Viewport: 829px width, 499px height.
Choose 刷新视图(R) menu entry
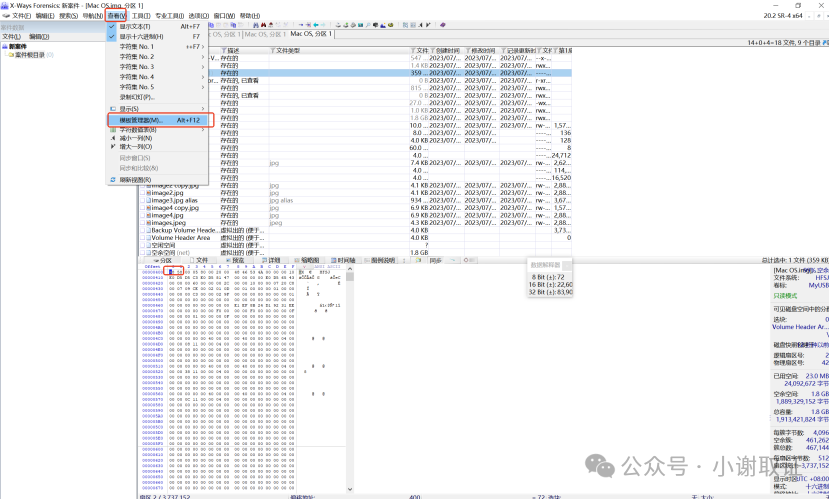point(157,180)
